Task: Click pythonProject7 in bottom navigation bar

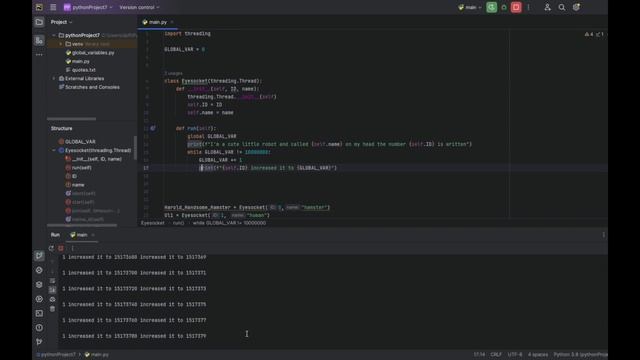Action: click(57, 355)
